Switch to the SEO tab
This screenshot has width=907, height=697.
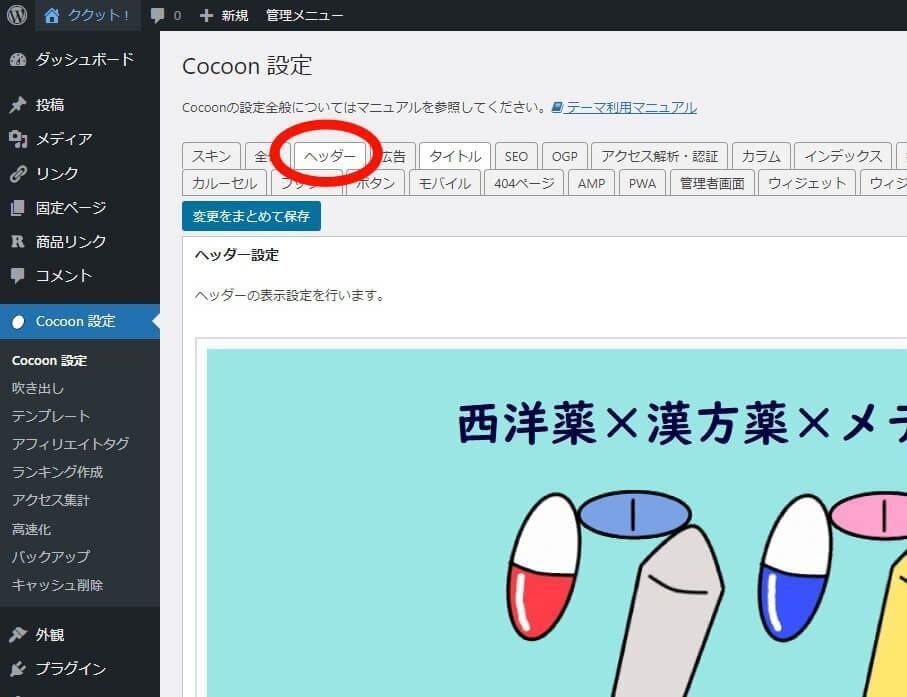tap(516, 156)
